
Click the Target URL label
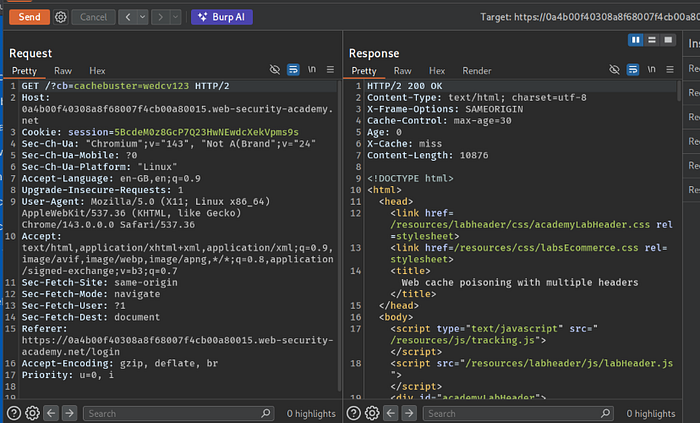coord(590,17)
